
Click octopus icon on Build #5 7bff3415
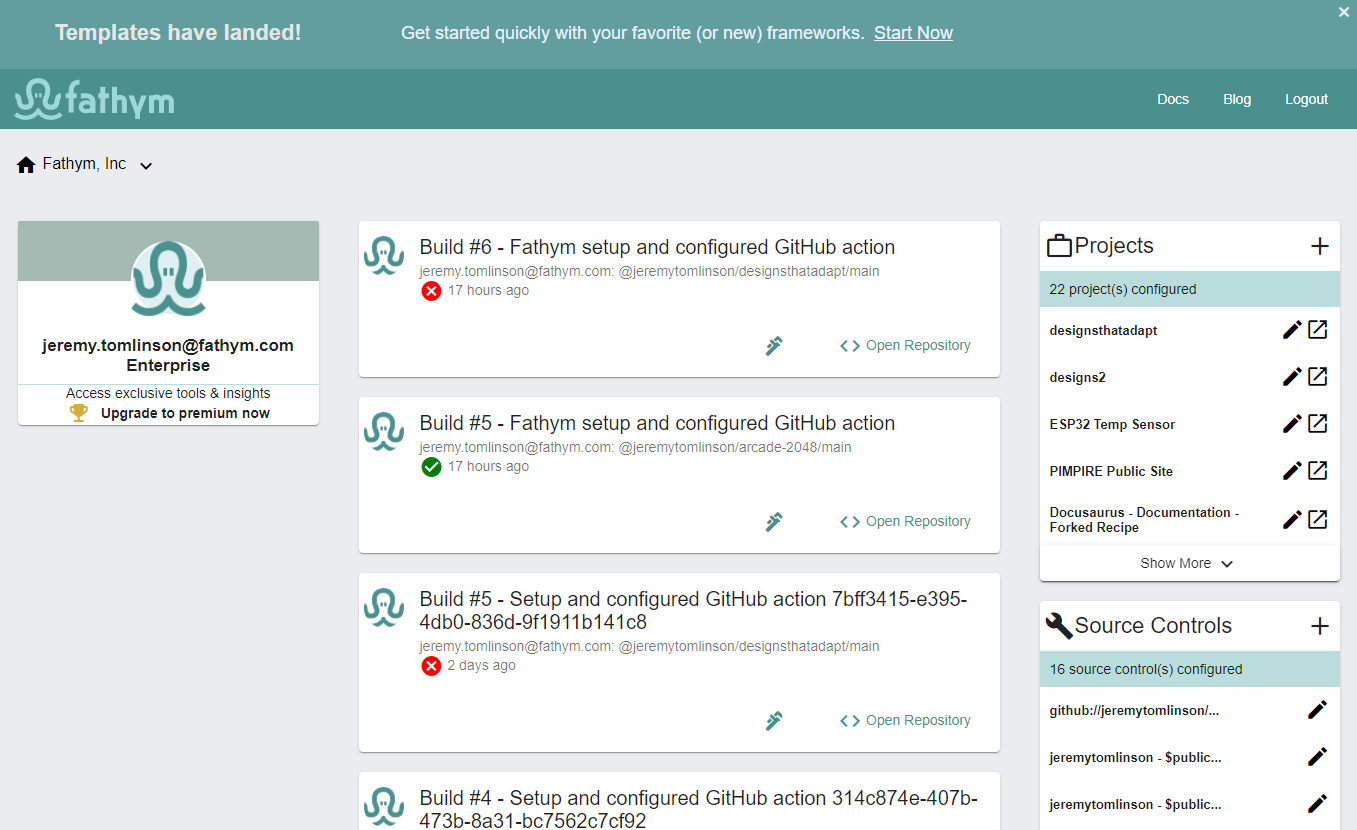click(x=383, y=608)
